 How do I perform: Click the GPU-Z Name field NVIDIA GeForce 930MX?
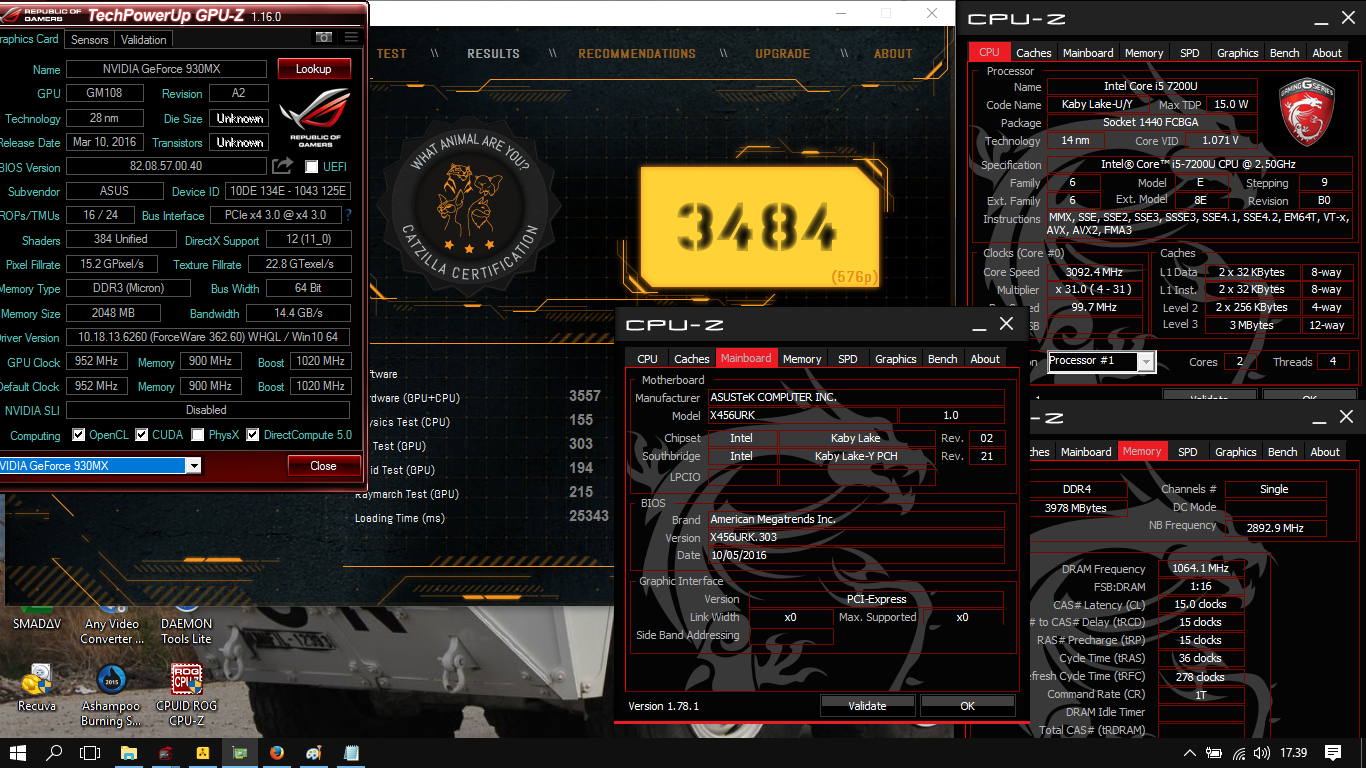[x=166, y=69]
